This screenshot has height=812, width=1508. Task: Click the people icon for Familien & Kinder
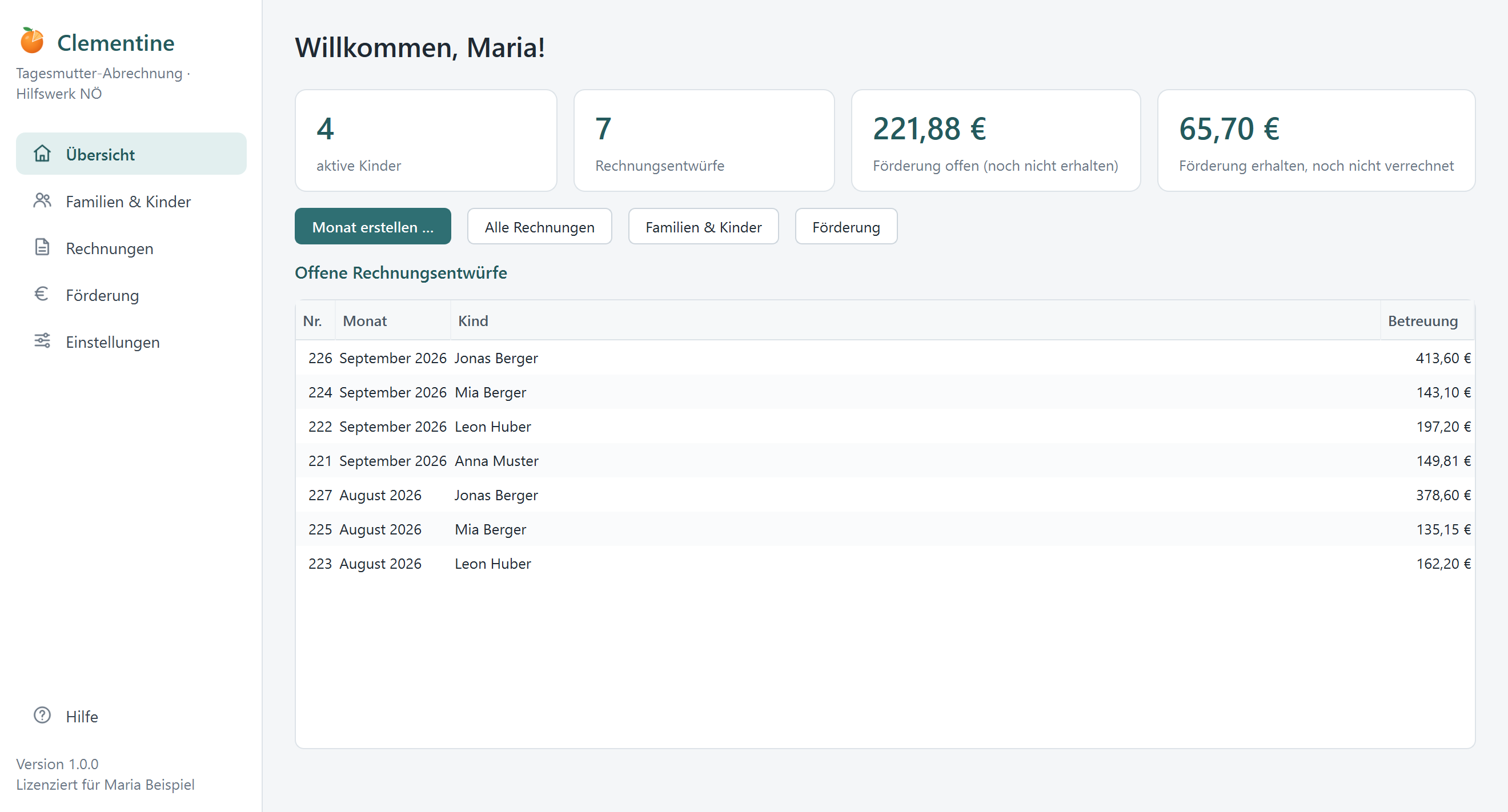tap(42, 200)
